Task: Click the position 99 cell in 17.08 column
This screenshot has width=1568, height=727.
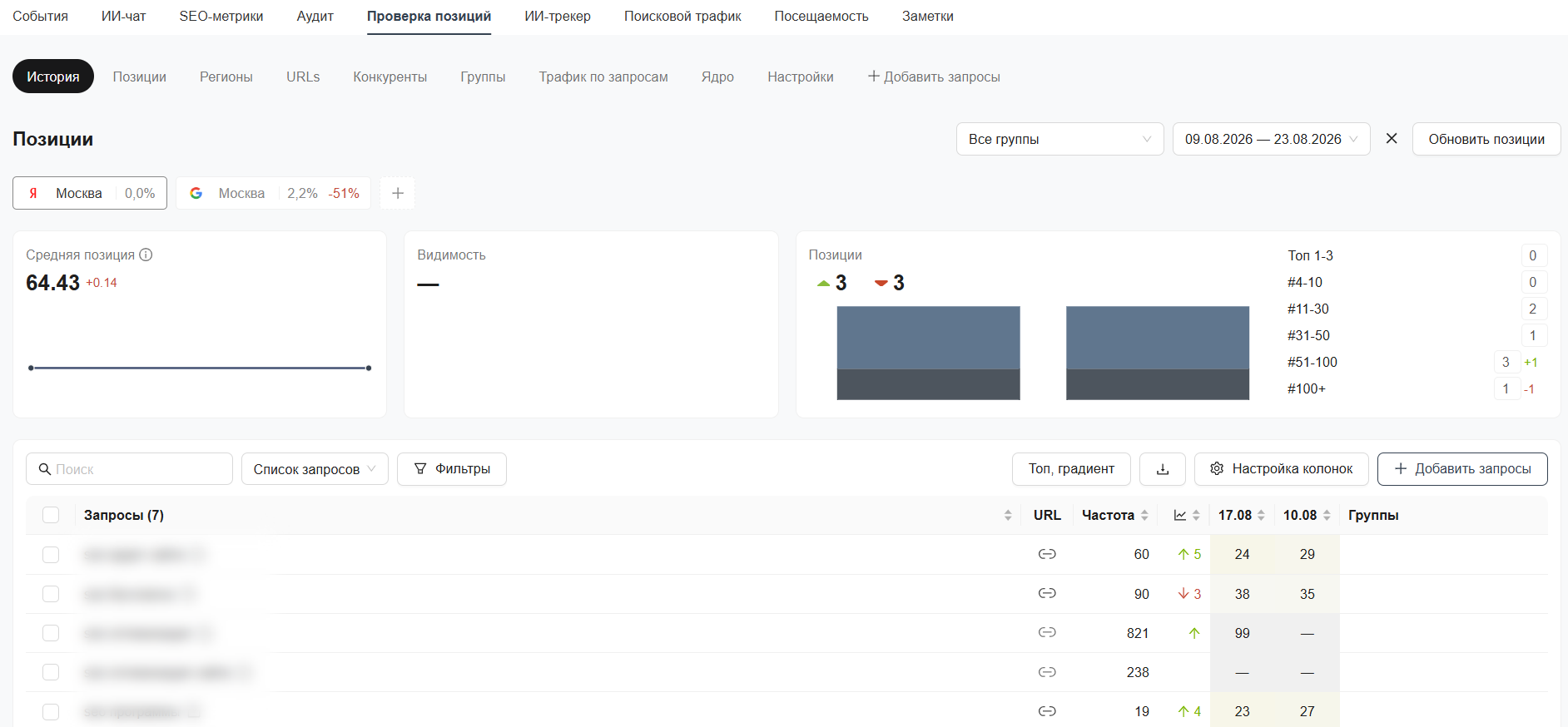Action: point(1242,633)
